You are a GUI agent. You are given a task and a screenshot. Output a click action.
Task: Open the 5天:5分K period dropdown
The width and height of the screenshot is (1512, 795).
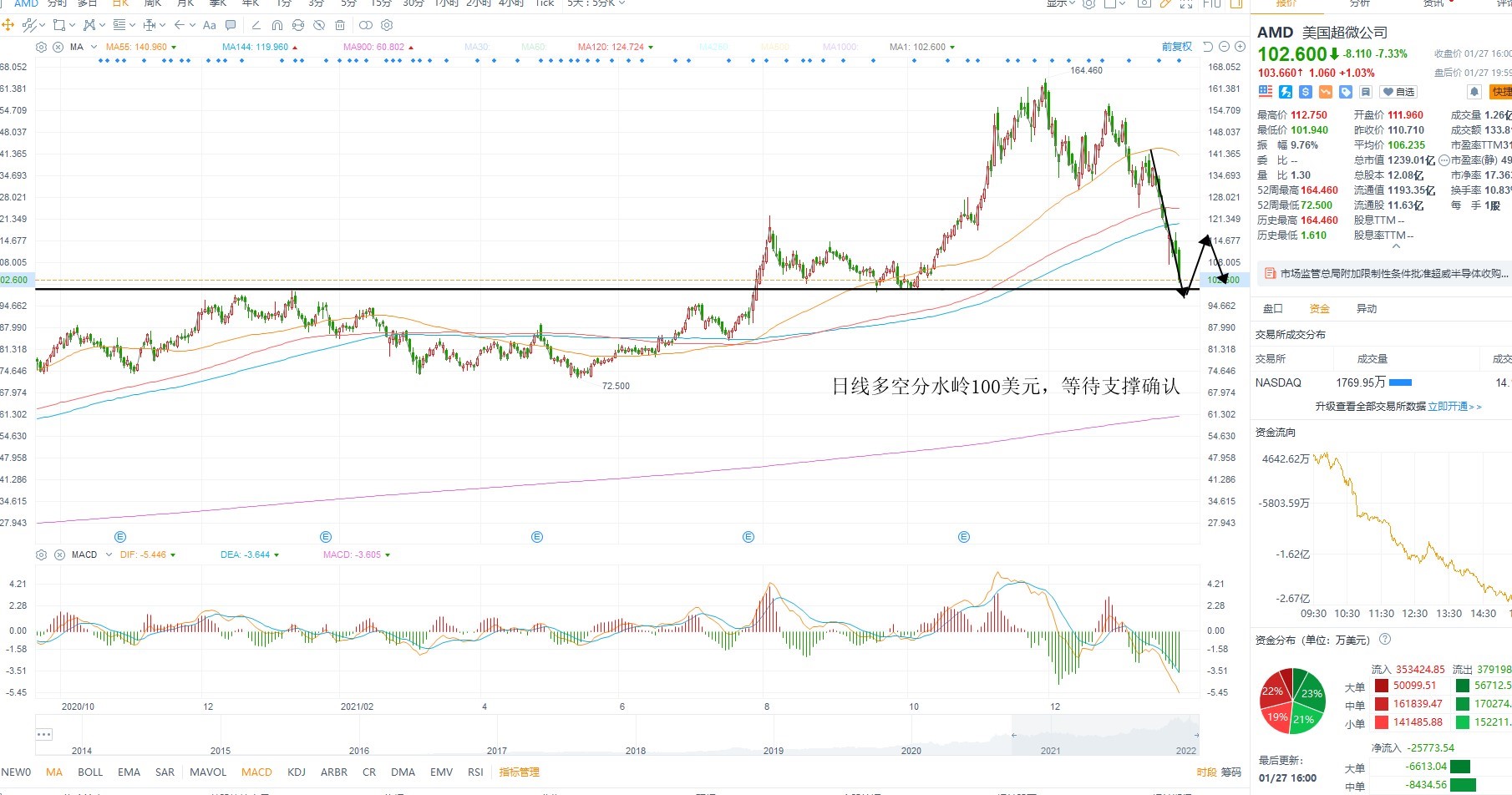click(596, 3)
